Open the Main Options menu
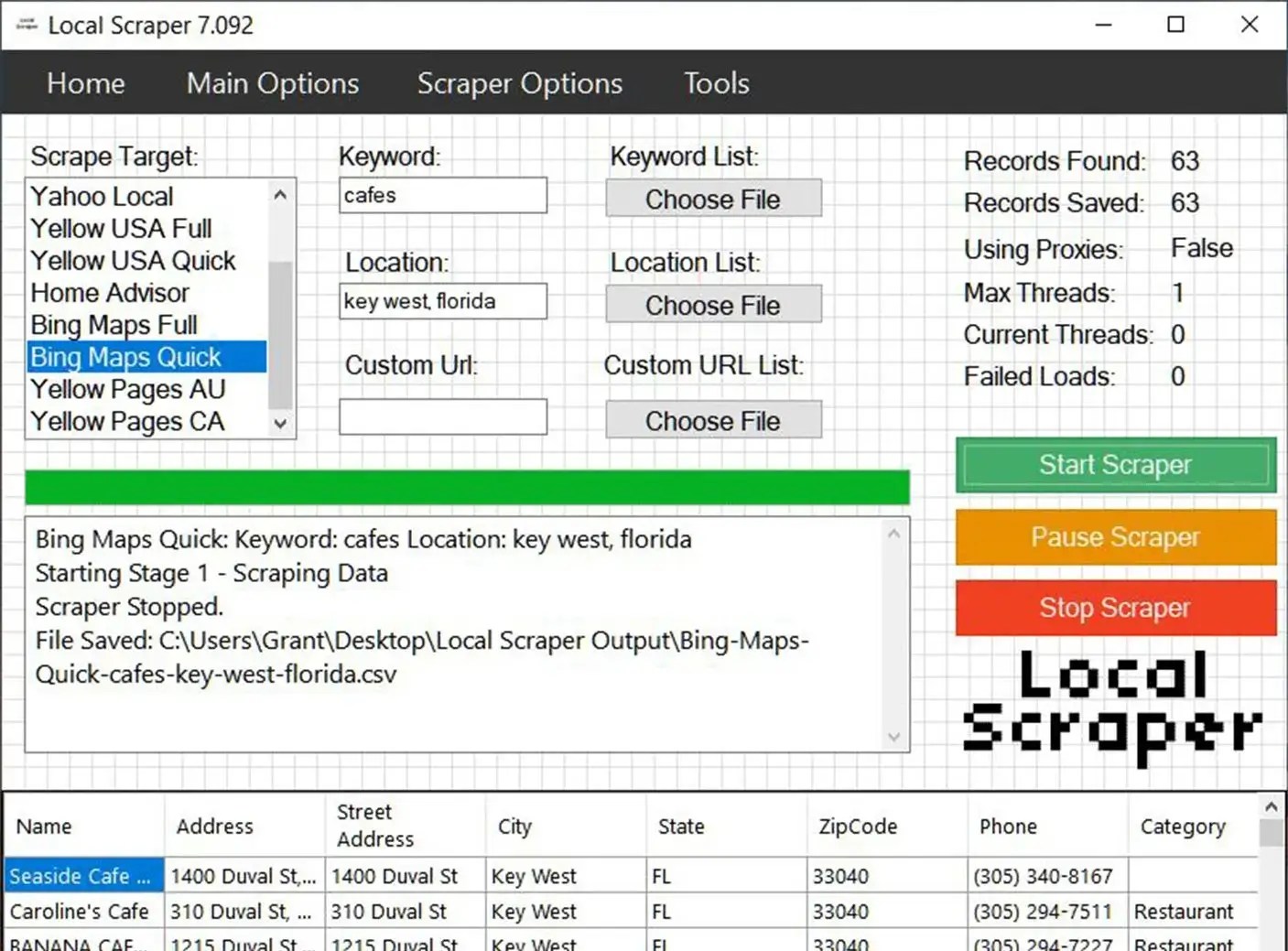Image resolution: width=1288 pixels, height=951 pixels. coord(272,82)
